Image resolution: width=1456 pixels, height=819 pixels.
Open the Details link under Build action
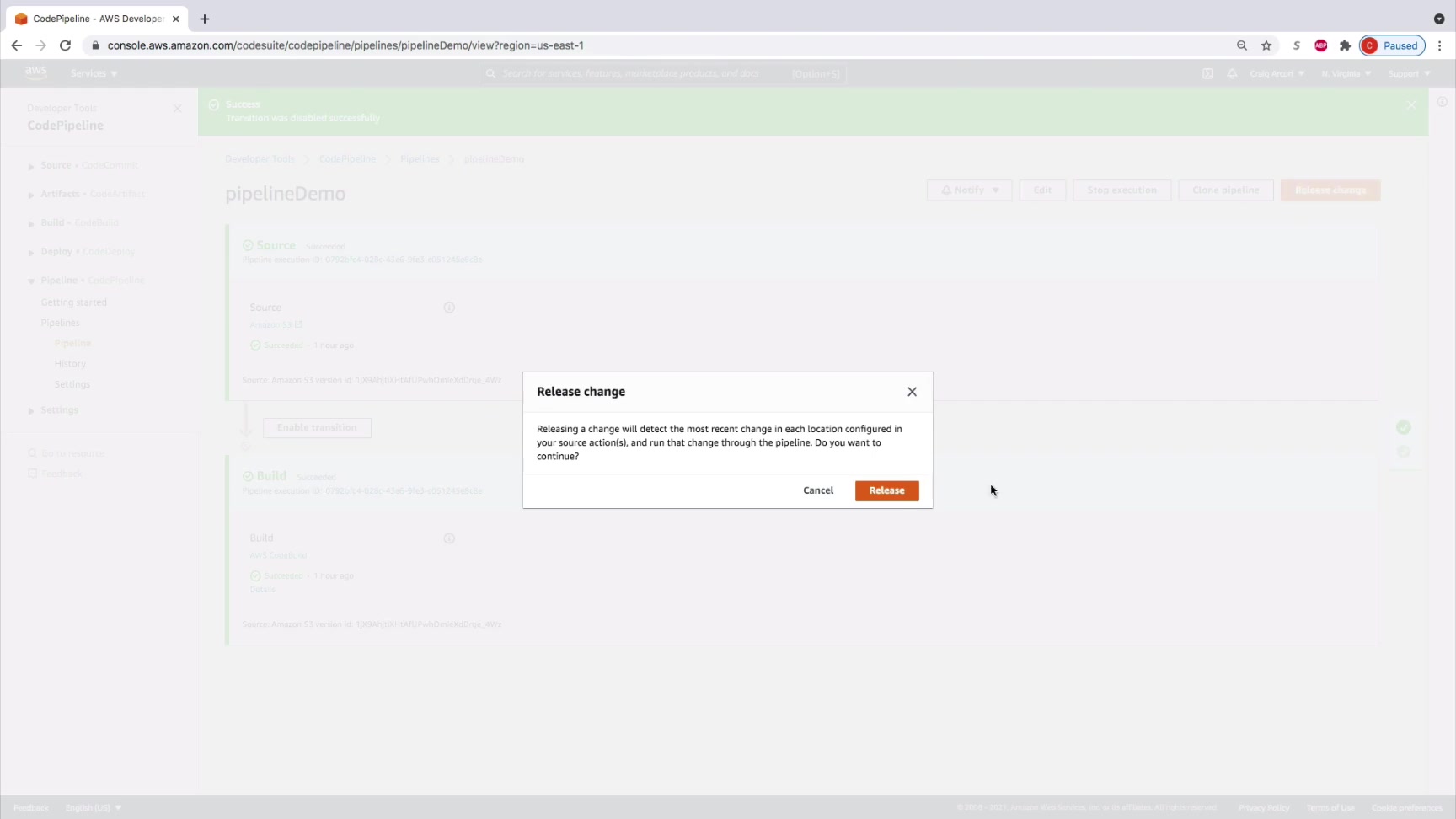(262, 590)
